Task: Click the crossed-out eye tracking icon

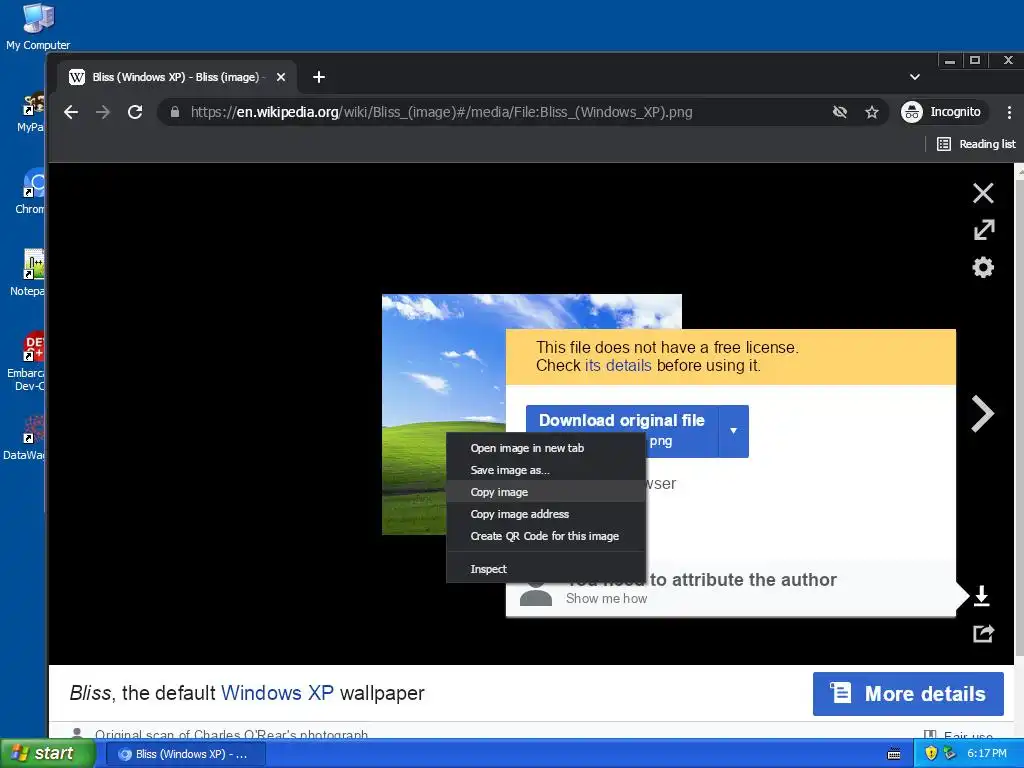Action: click(840, 112)
